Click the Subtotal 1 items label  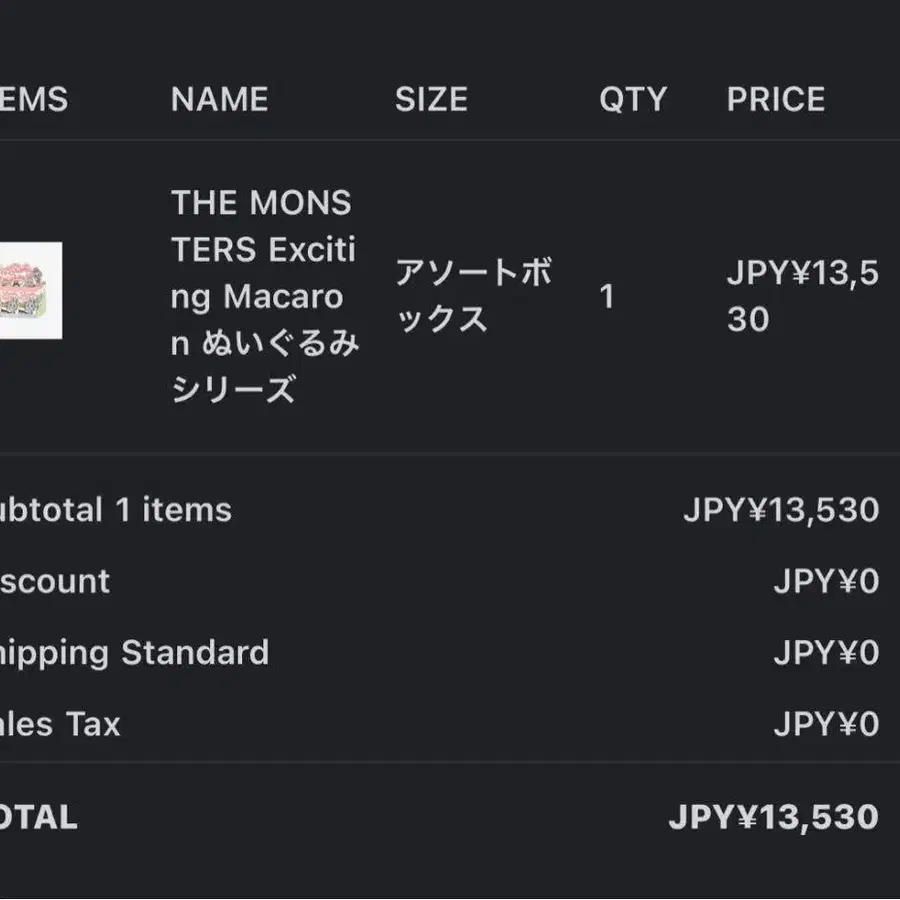pyautogui.click(x=116, y=510)
